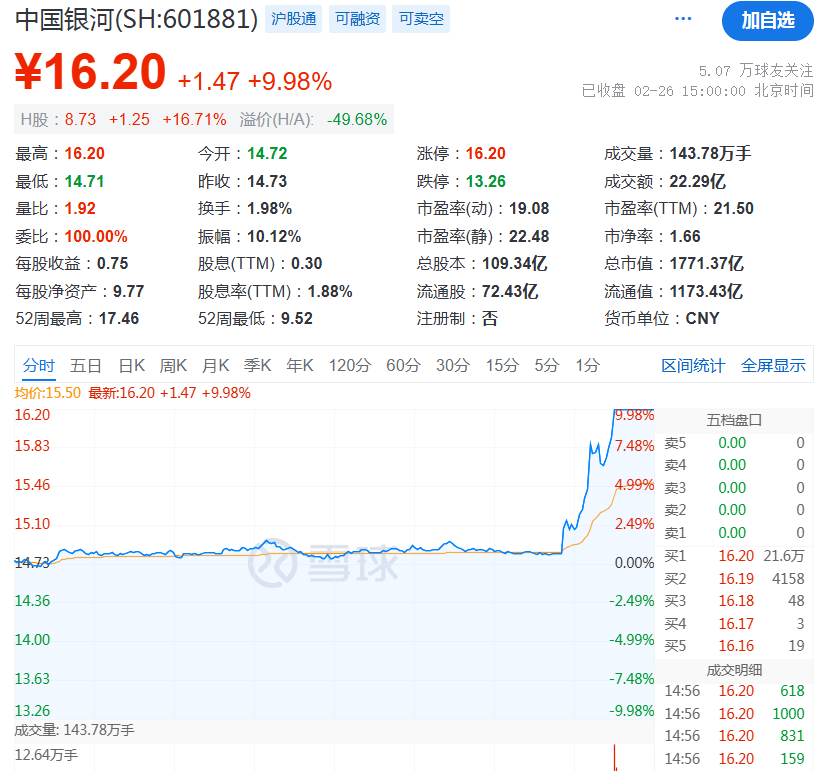Viewport: 825px width, 771px height.
Task: Click the trade row with volume 831
Action: point(735,736)
